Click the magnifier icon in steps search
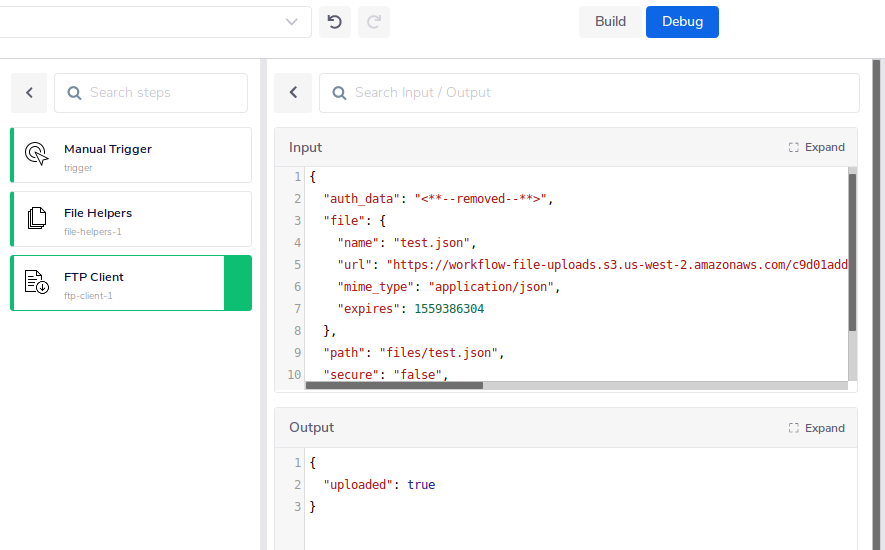The image size is (885, 550). coord(74,93)
